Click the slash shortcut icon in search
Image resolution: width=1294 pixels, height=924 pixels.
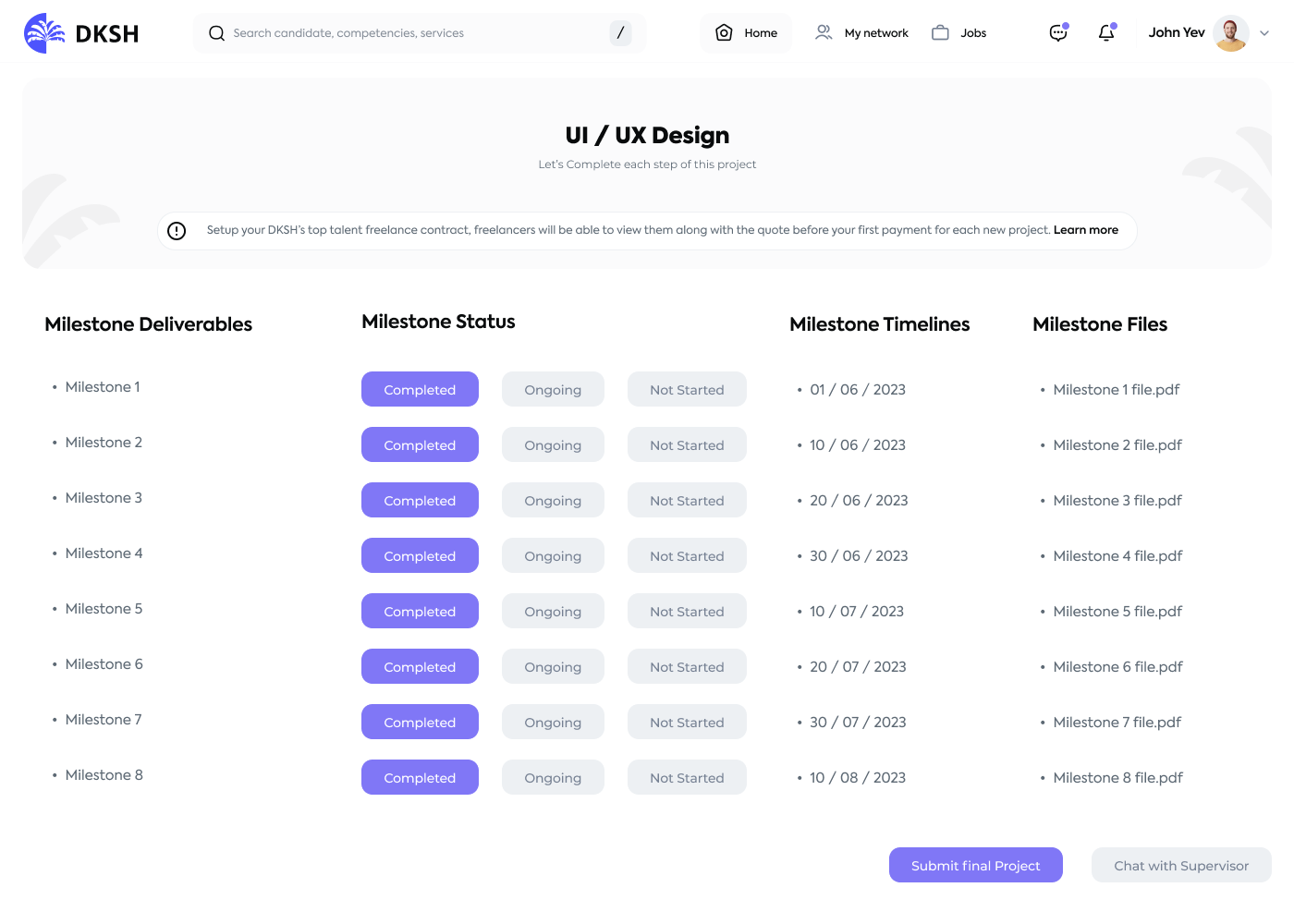[x=620, y=33]
